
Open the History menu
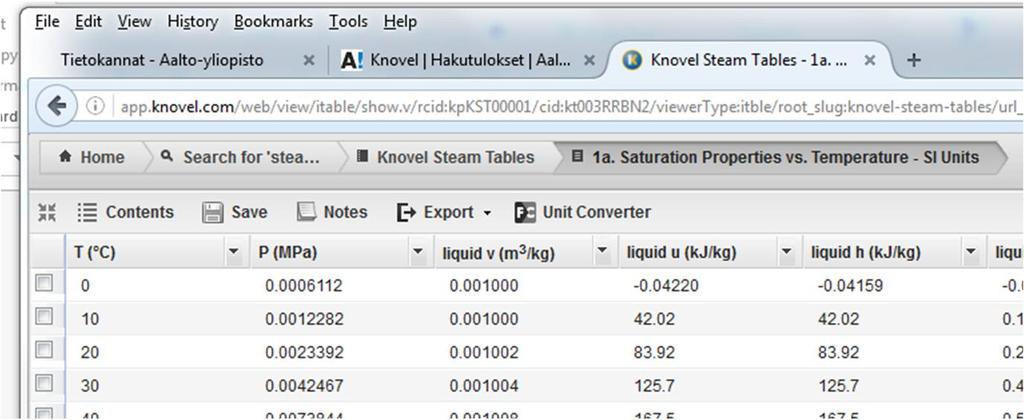[193, 22]
